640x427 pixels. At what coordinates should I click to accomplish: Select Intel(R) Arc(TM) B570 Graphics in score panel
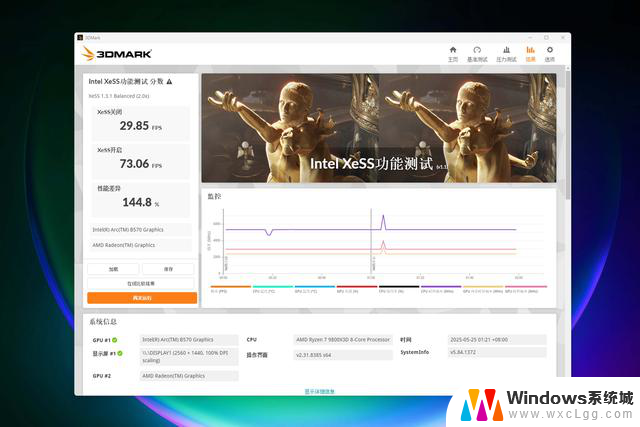(x=141, y=230)
